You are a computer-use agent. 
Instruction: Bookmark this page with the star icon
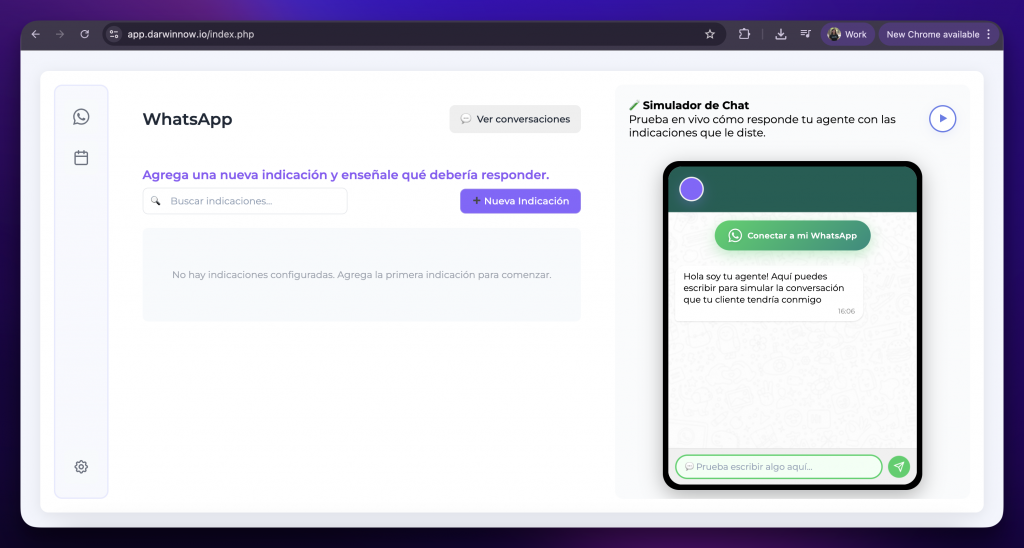[x=710, y=34]
